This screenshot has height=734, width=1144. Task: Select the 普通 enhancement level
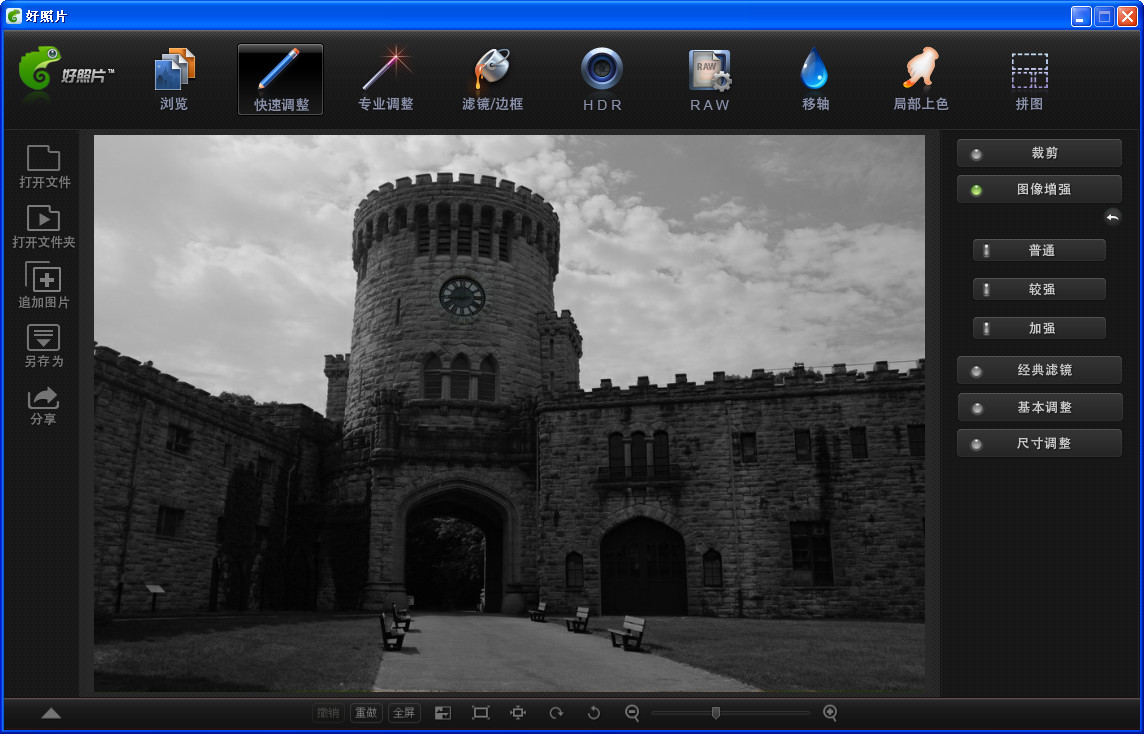pos(1040,251)
